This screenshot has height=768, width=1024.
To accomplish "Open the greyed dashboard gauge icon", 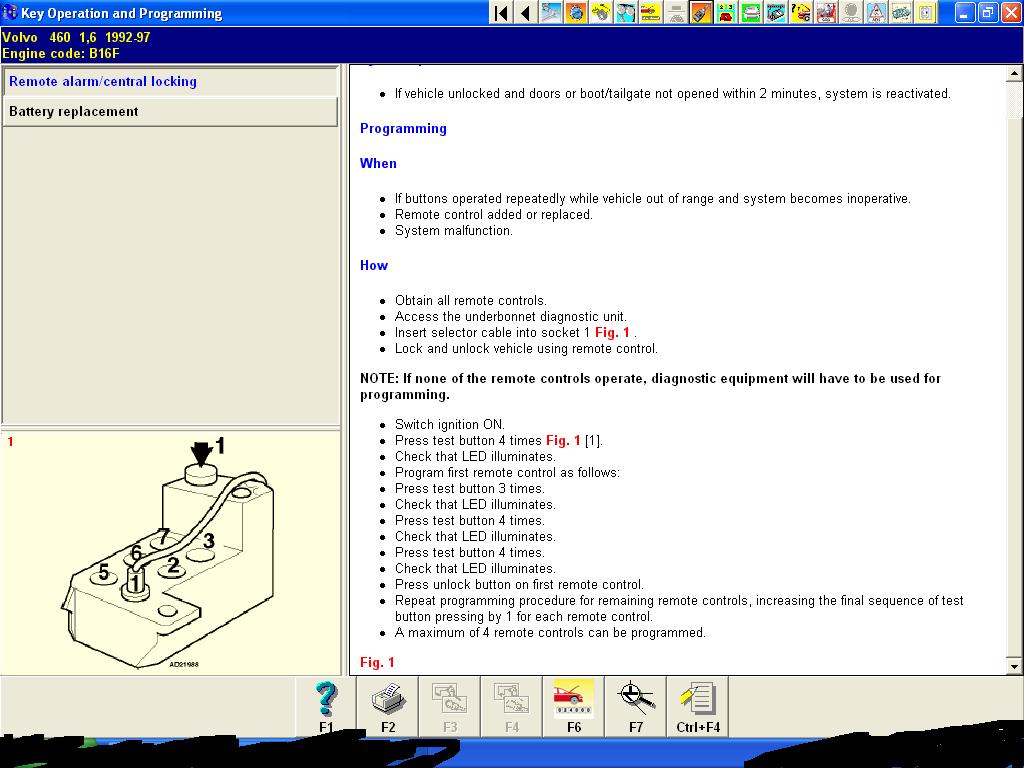I will point(676,12).
